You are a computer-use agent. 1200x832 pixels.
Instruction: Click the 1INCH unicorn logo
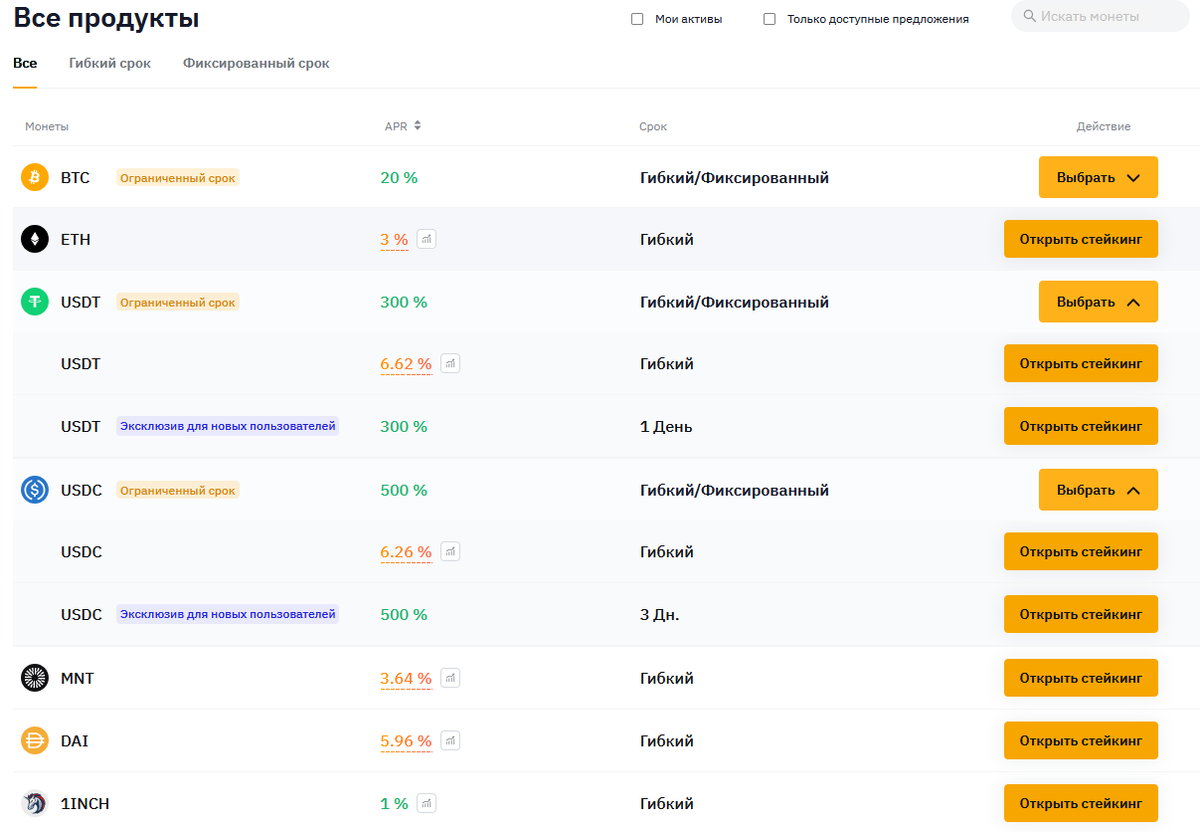click(35, 804)
